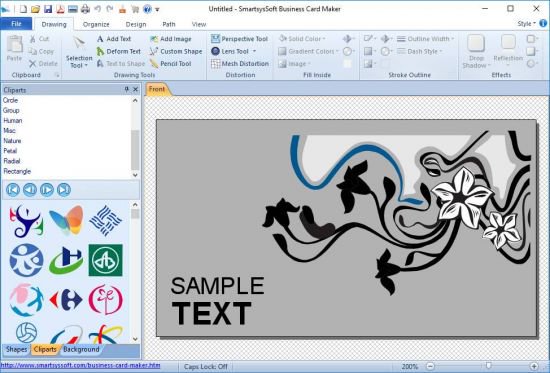Pick the volleyball clipart thumbnail
This screenshot has height=373, width=550.
pos(26,332)
